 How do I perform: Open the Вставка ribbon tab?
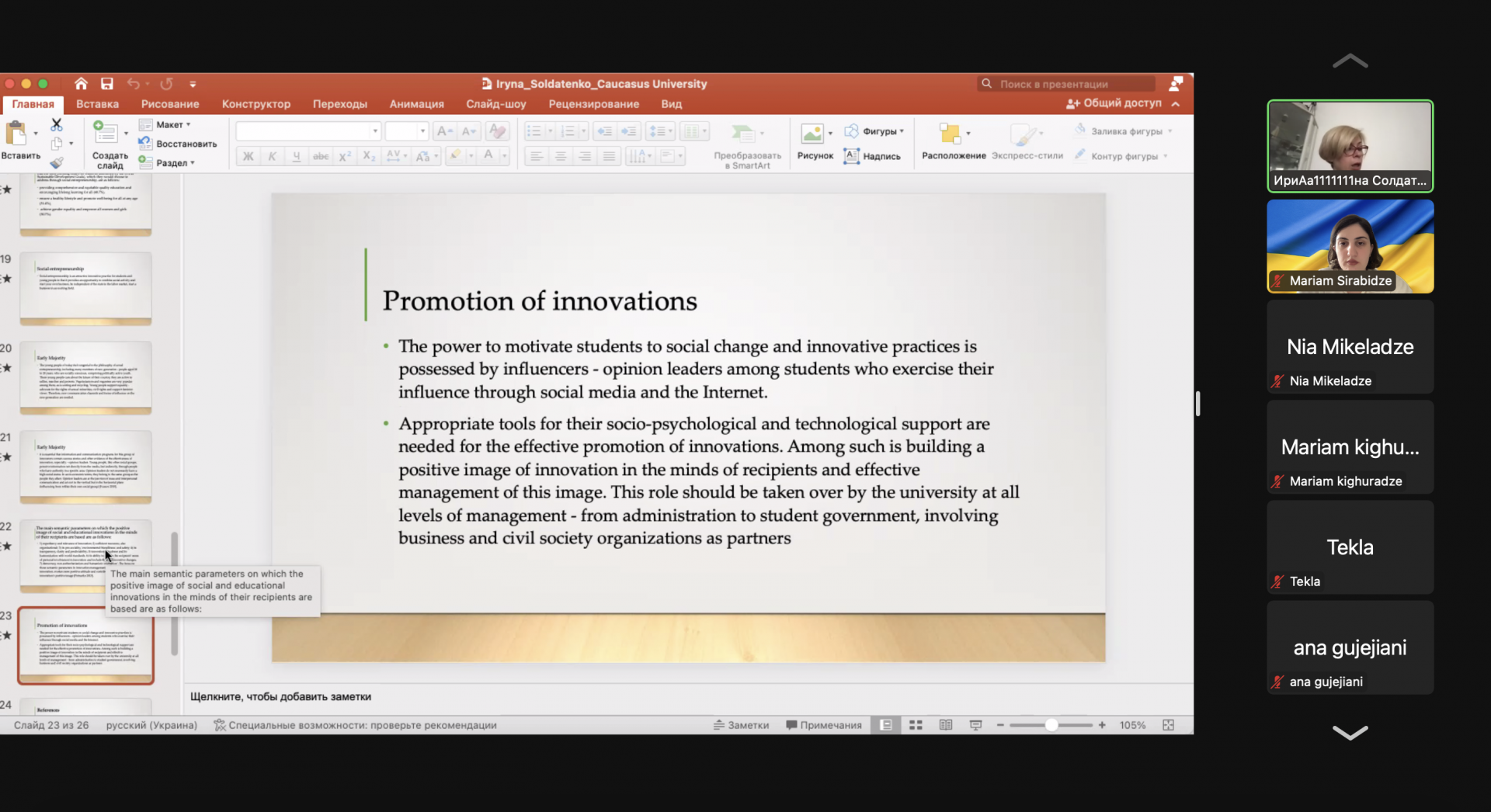(x=97, y=104)
